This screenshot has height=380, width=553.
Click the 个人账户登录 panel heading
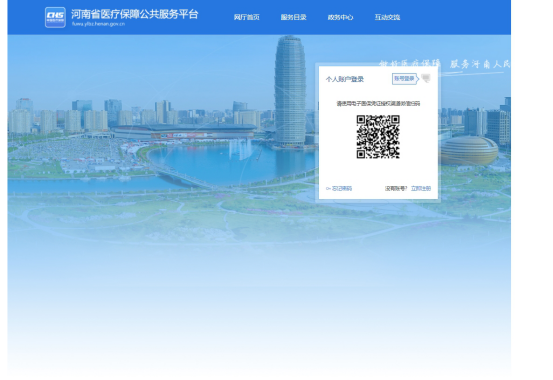tap(345, 79)
